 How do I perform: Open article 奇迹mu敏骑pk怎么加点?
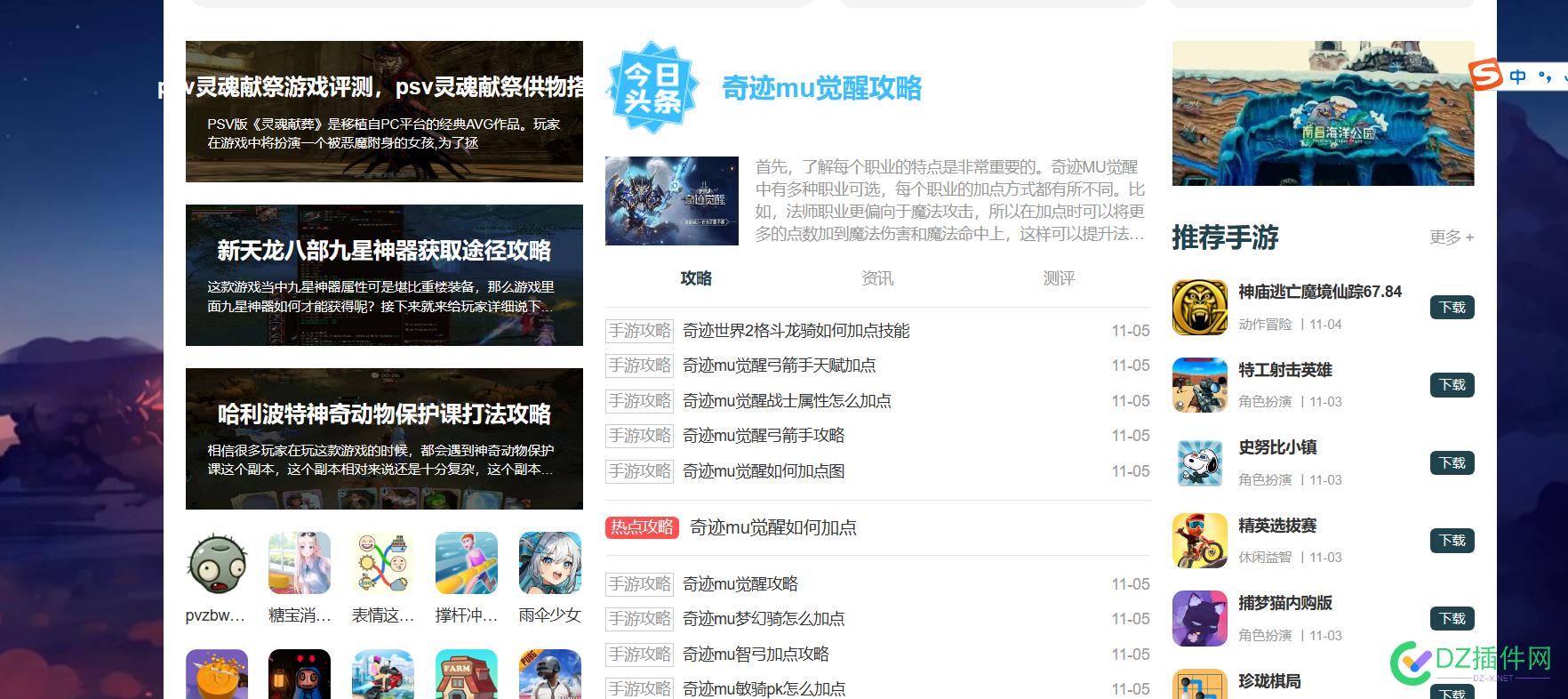[x=764, y=689]
